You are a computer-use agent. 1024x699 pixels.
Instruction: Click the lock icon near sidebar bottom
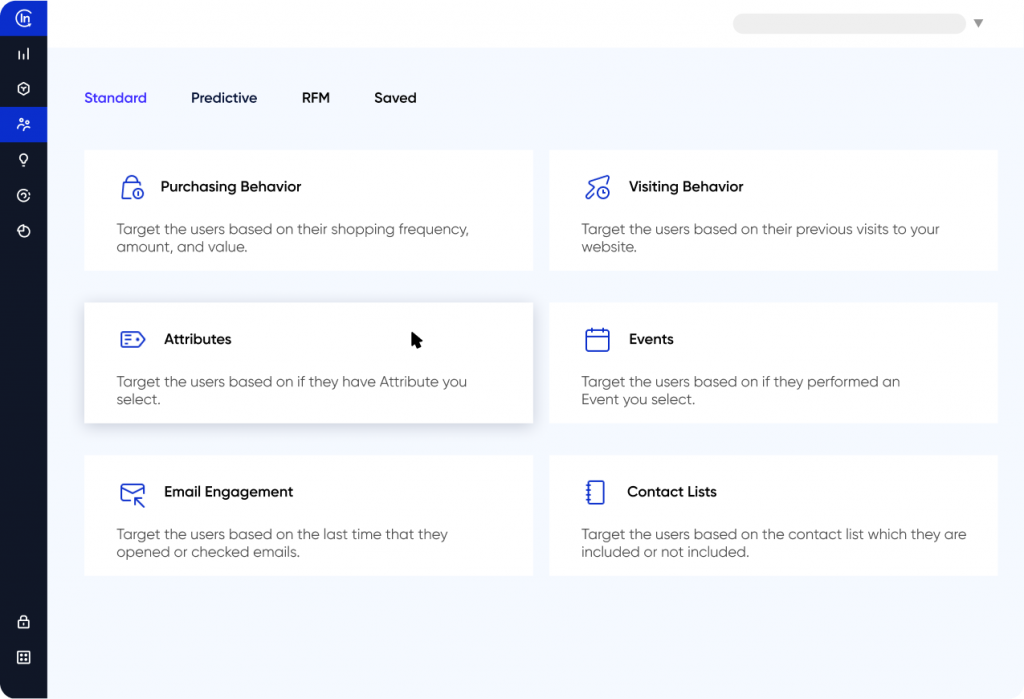[23, 621]
